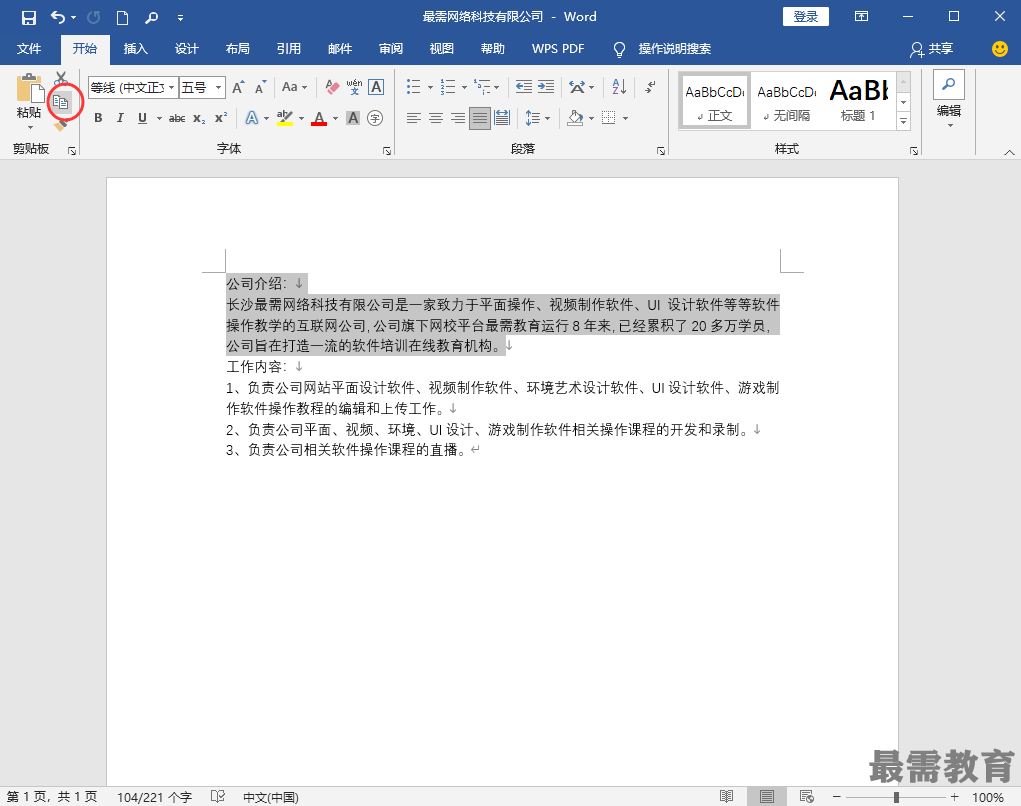
Task: Open the 编辑 editing group button
Action: tap(949, 100)
